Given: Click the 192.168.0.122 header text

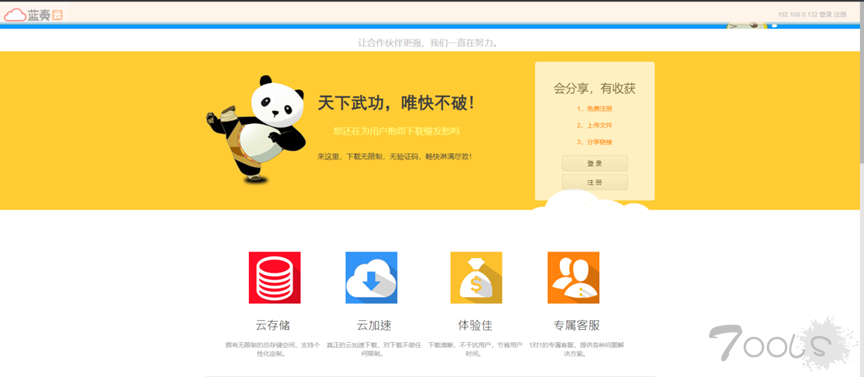Looking at the screenshot, I should (x=797, y=14).
